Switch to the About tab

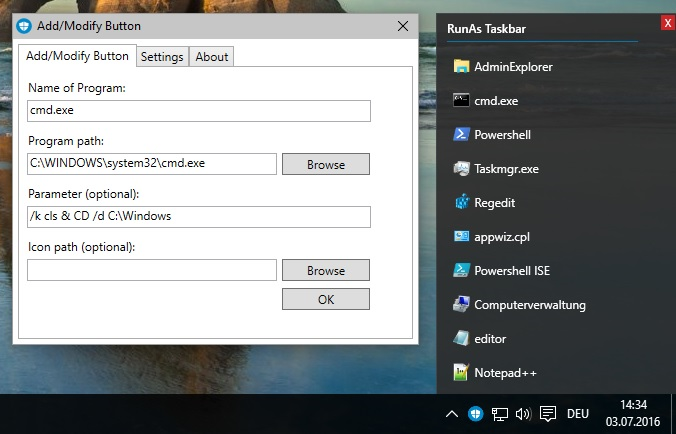(212, 57)
